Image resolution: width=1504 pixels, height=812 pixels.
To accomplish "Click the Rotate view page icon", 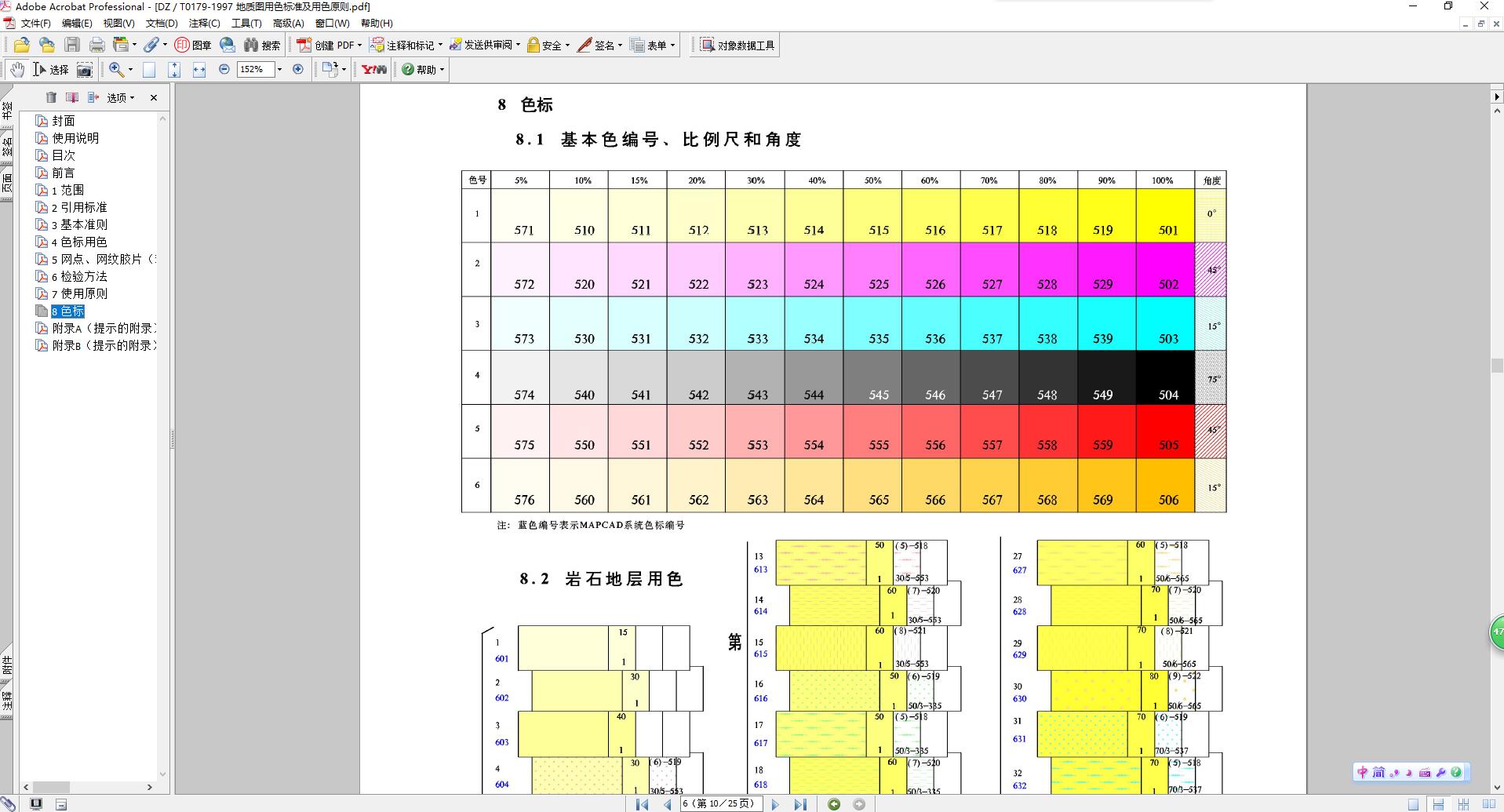I will (x=330, y=70).
